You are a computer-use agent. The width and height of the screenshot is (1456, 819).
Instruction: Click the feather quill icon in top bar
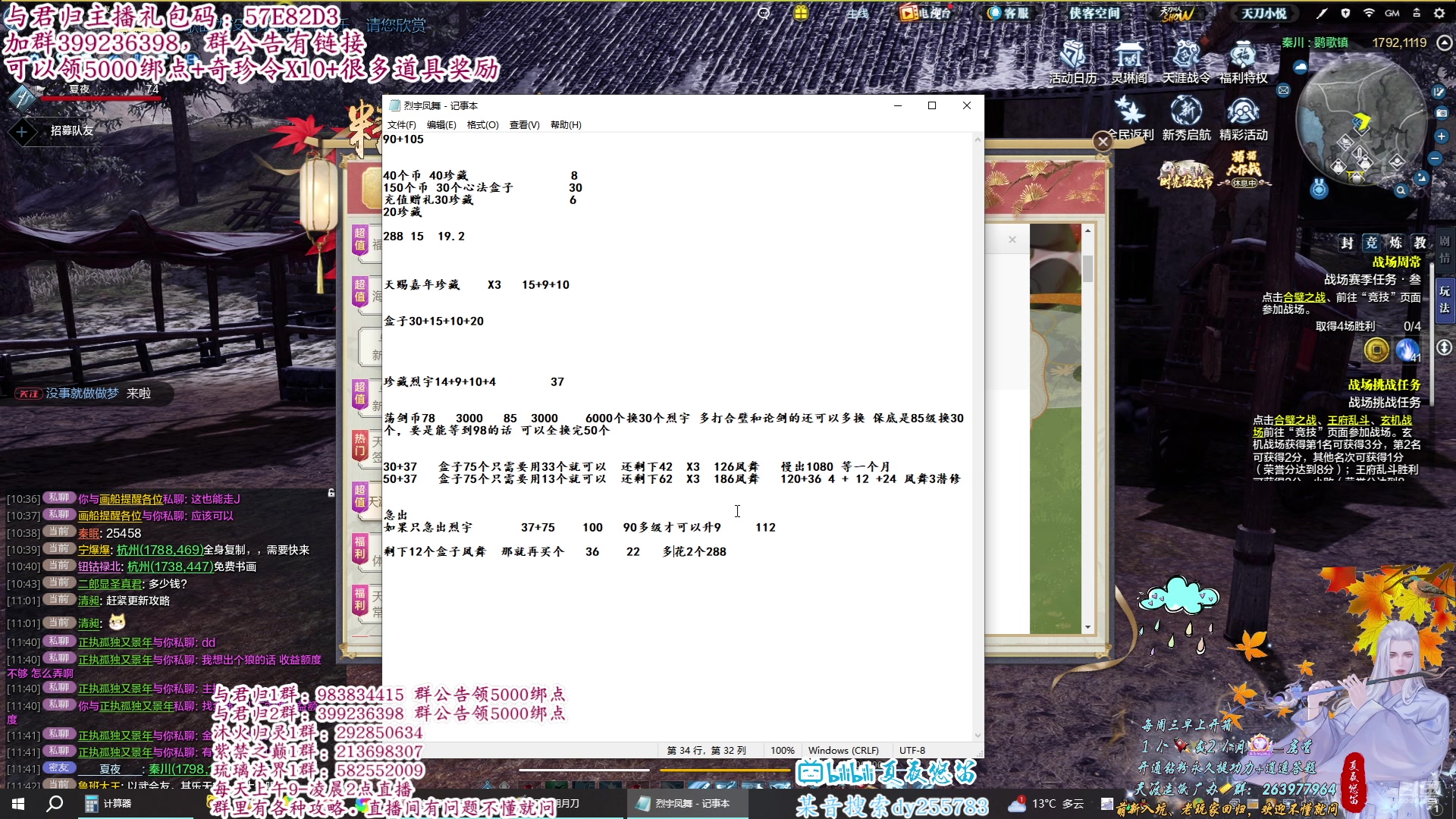tap(1322, 13)
